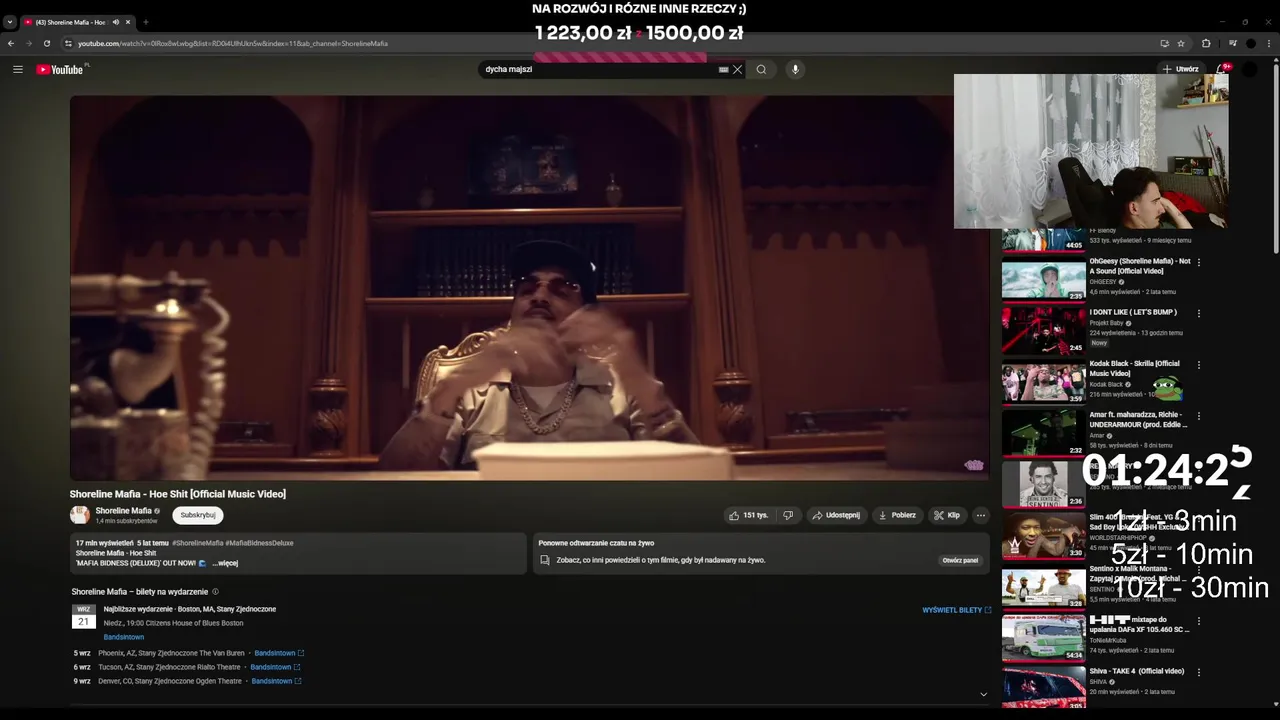The width and height of the screenshot is (1280, 720).
Task: Click the Klip button
Action: pyautogui.click(x=947, y=515)
